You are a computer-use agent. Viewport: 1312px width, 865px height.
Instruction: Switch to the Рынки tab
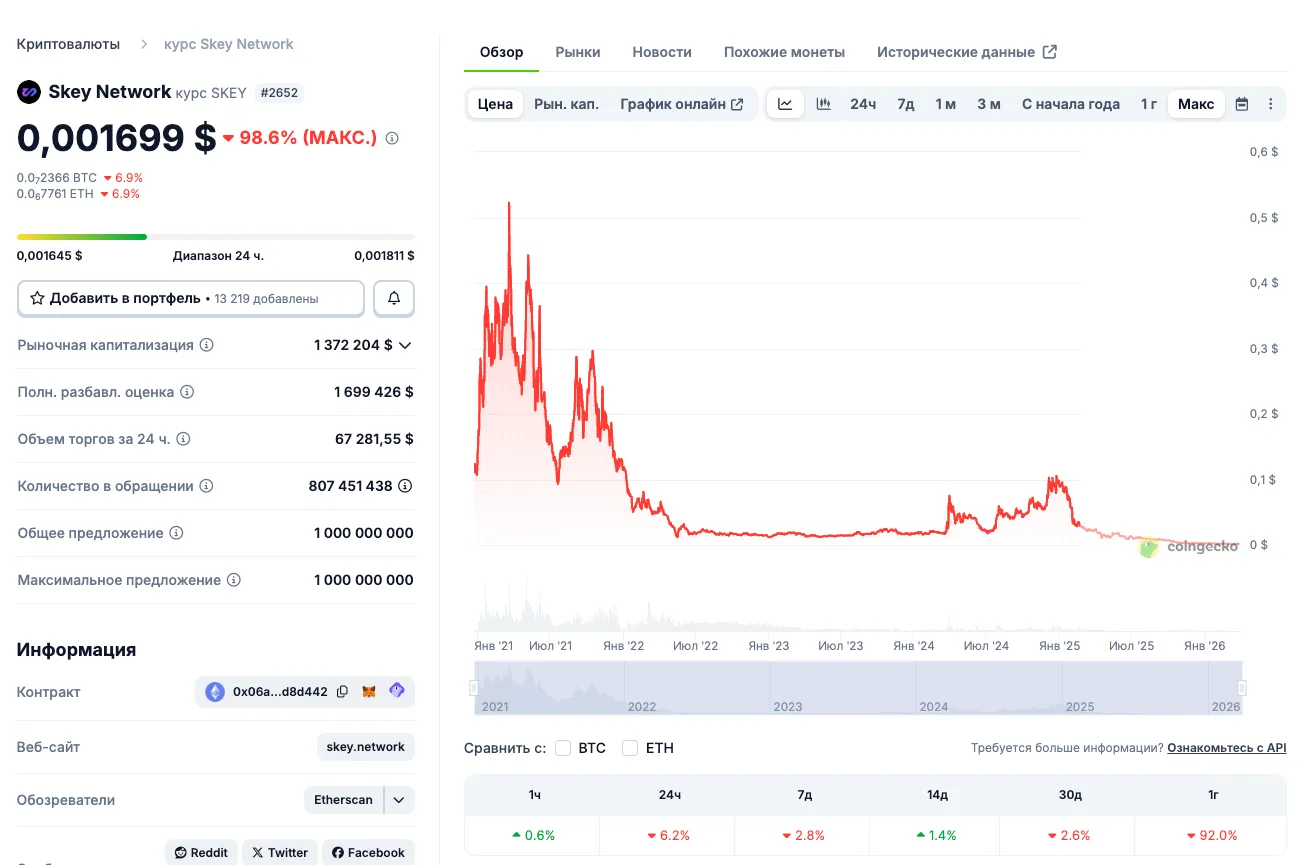578,52
